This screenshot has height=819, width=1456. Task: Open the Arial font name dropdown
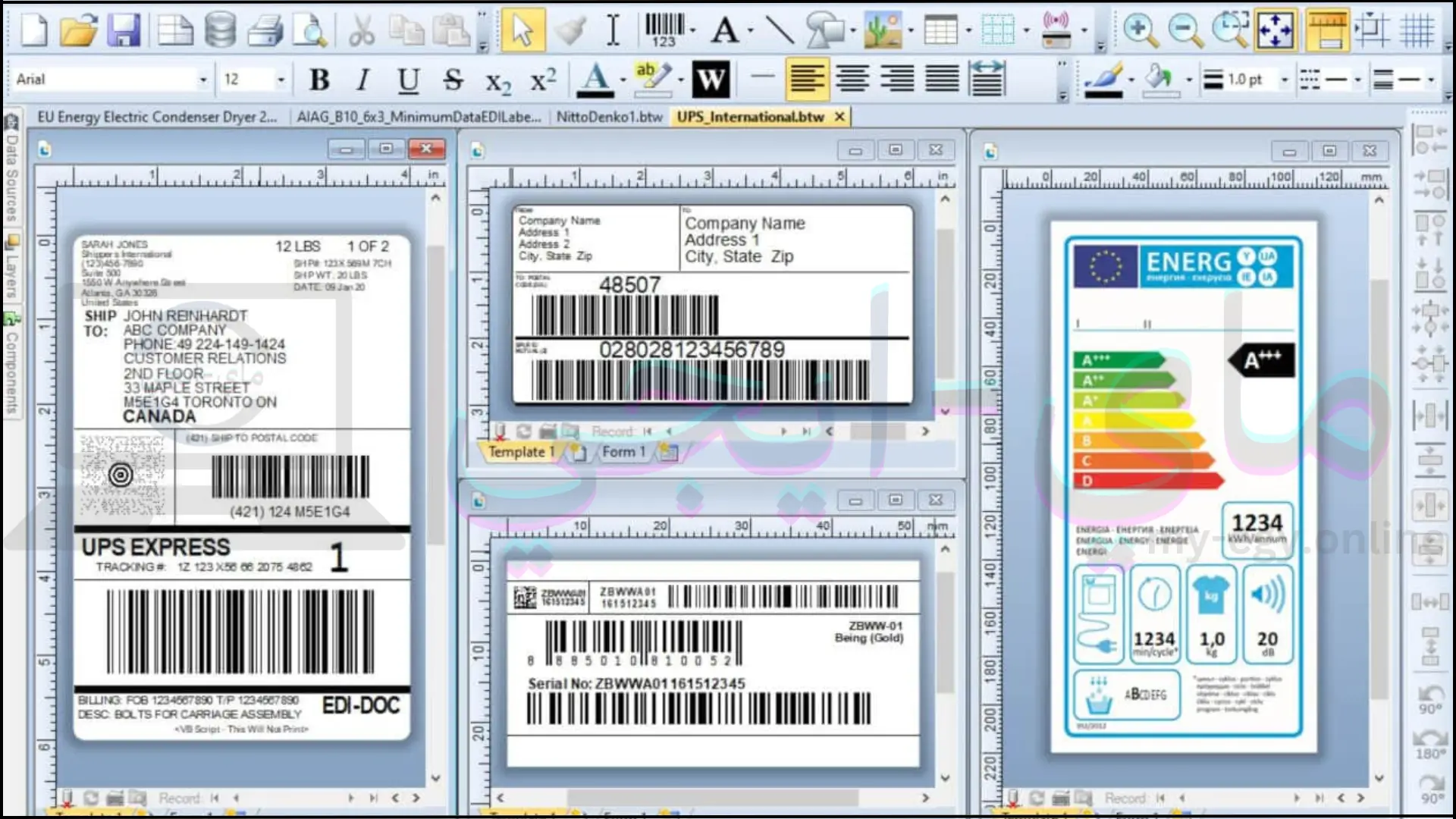(202, 80)
